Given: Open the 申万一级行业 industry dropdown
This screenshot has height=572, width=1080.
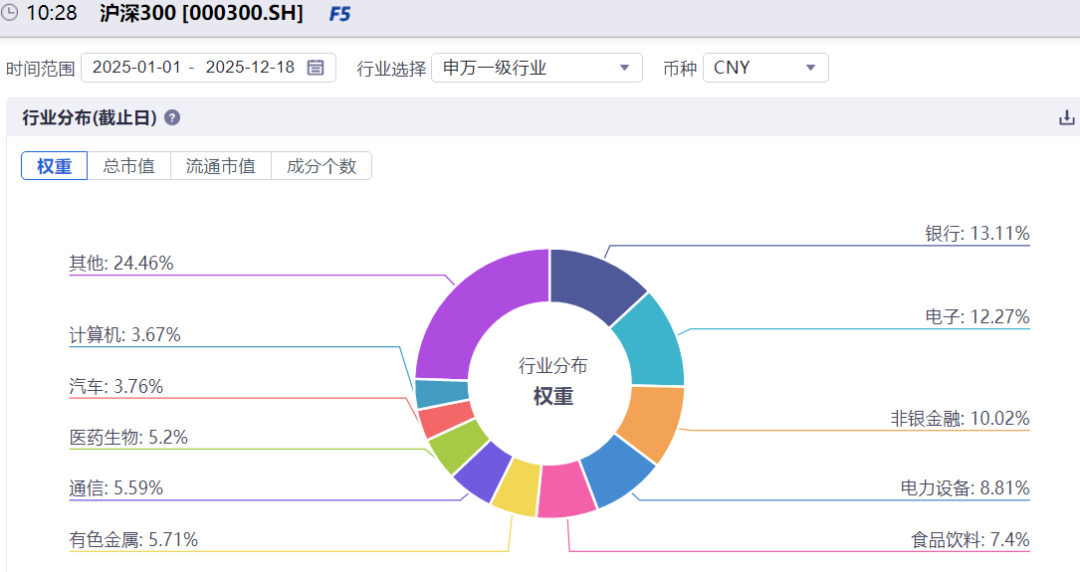Looking at the screenshot, I should click(x=537, y=68).
